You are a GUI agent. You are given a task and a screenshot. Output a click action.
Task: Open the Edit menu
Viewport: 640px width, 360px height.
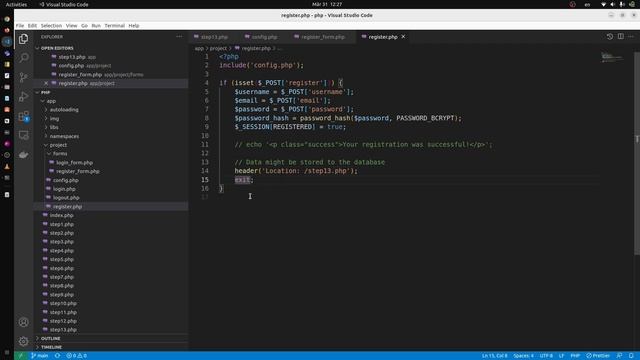point(32,25)
